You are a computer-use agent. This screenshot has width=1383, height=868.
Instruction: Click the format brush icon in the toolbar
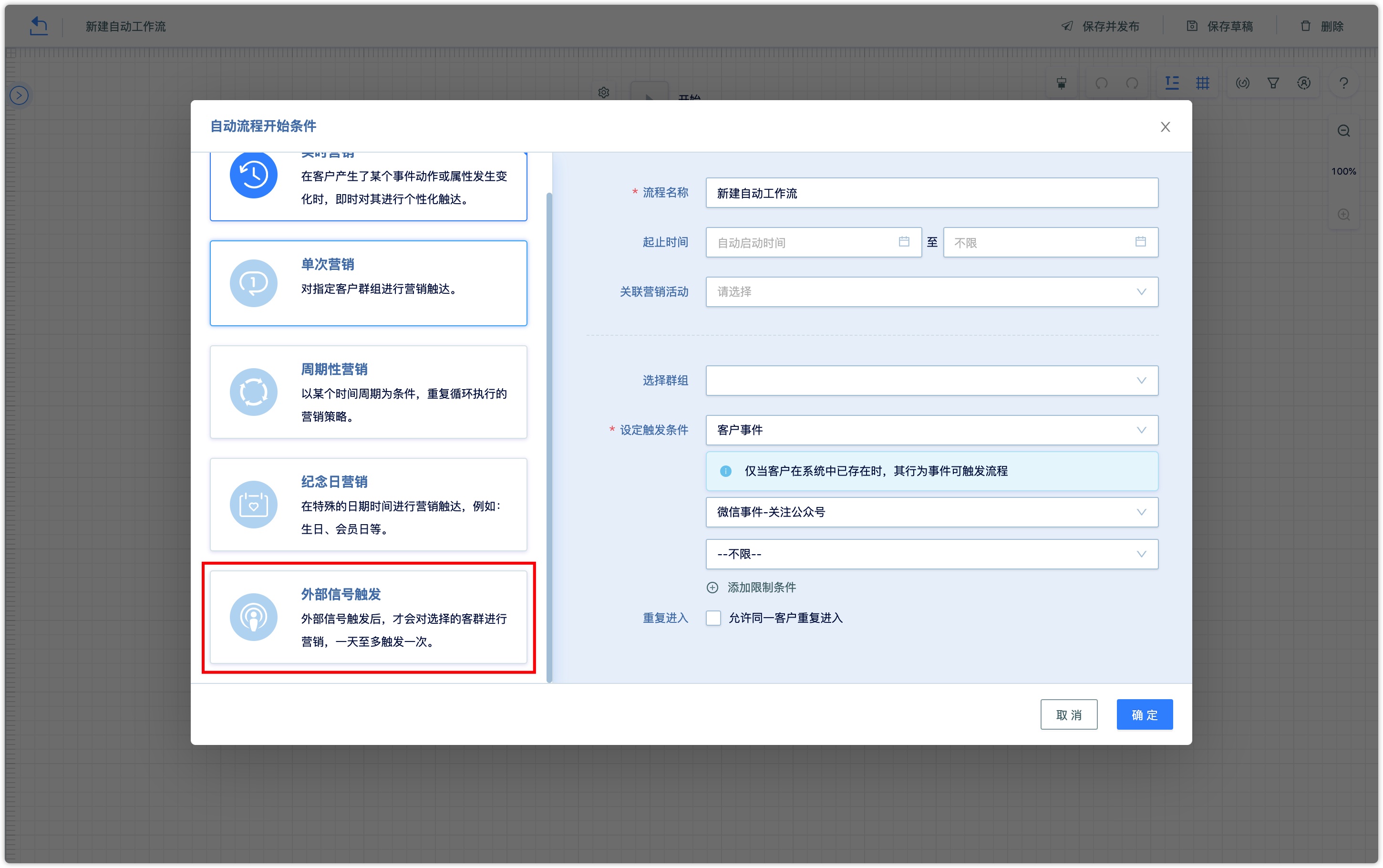click(x=1062, y=83)
